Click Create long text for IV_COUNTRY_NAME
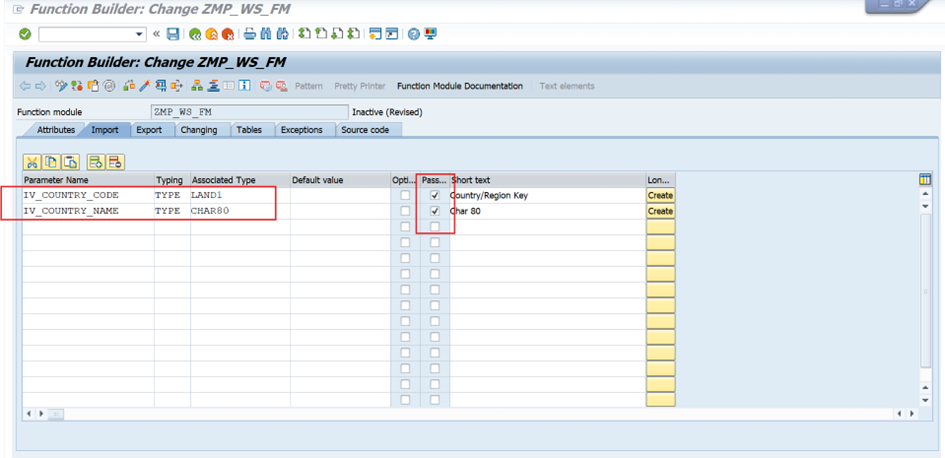945x458 pixels. pyautogui.click(x=661, y=211)
